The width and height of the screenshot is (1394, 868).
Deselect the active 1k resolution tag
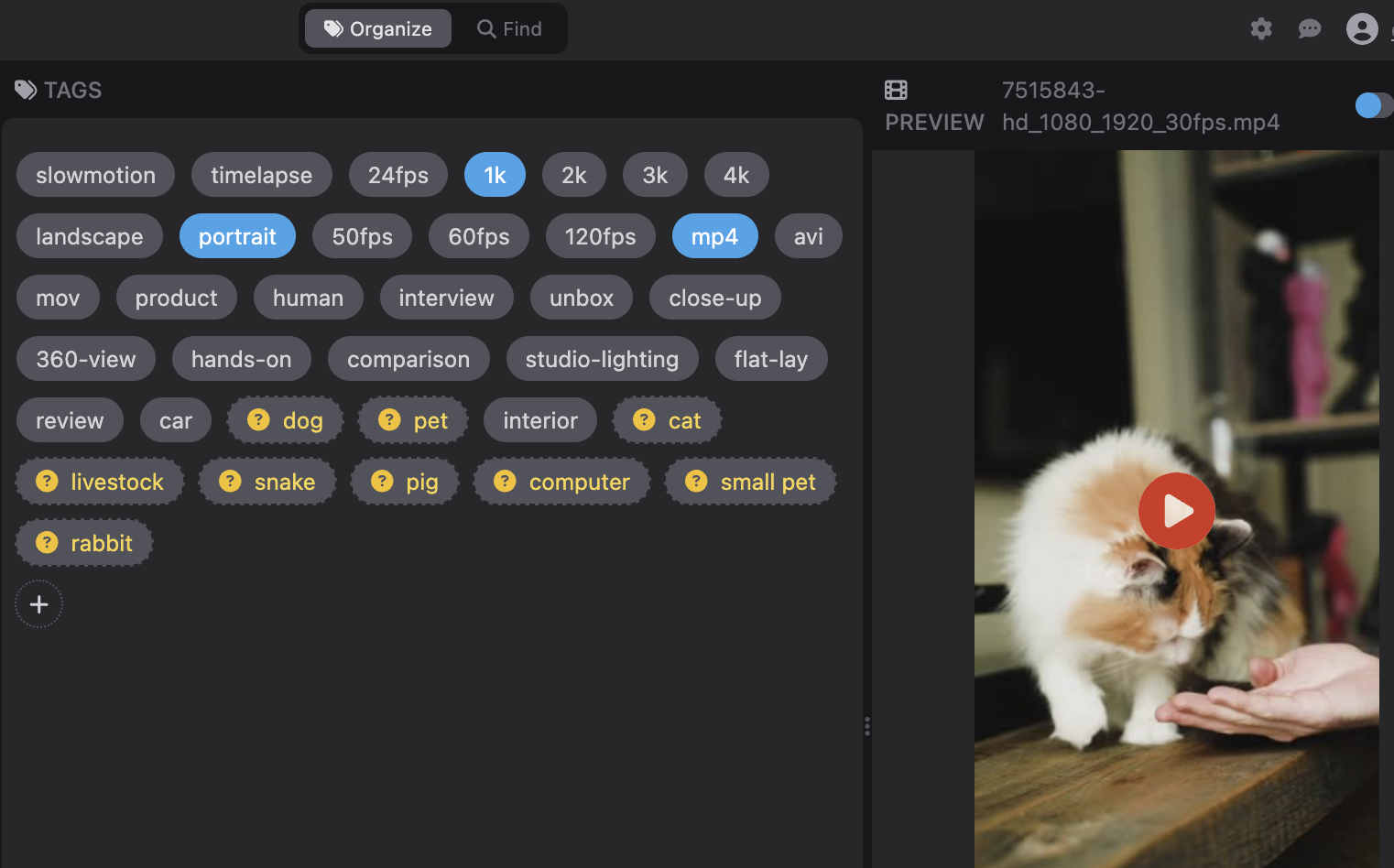495,174
